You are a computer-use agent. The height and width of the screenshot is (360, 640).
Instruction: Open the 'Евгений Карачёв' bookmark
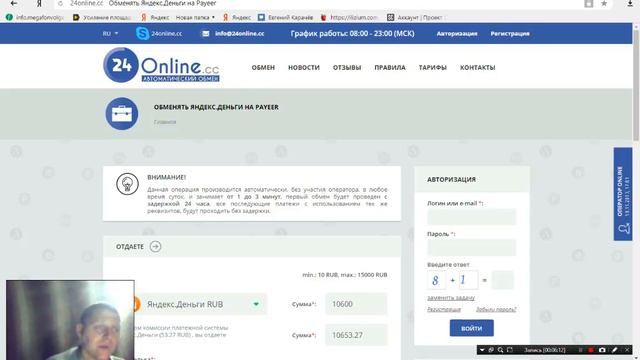click(286, 18)
